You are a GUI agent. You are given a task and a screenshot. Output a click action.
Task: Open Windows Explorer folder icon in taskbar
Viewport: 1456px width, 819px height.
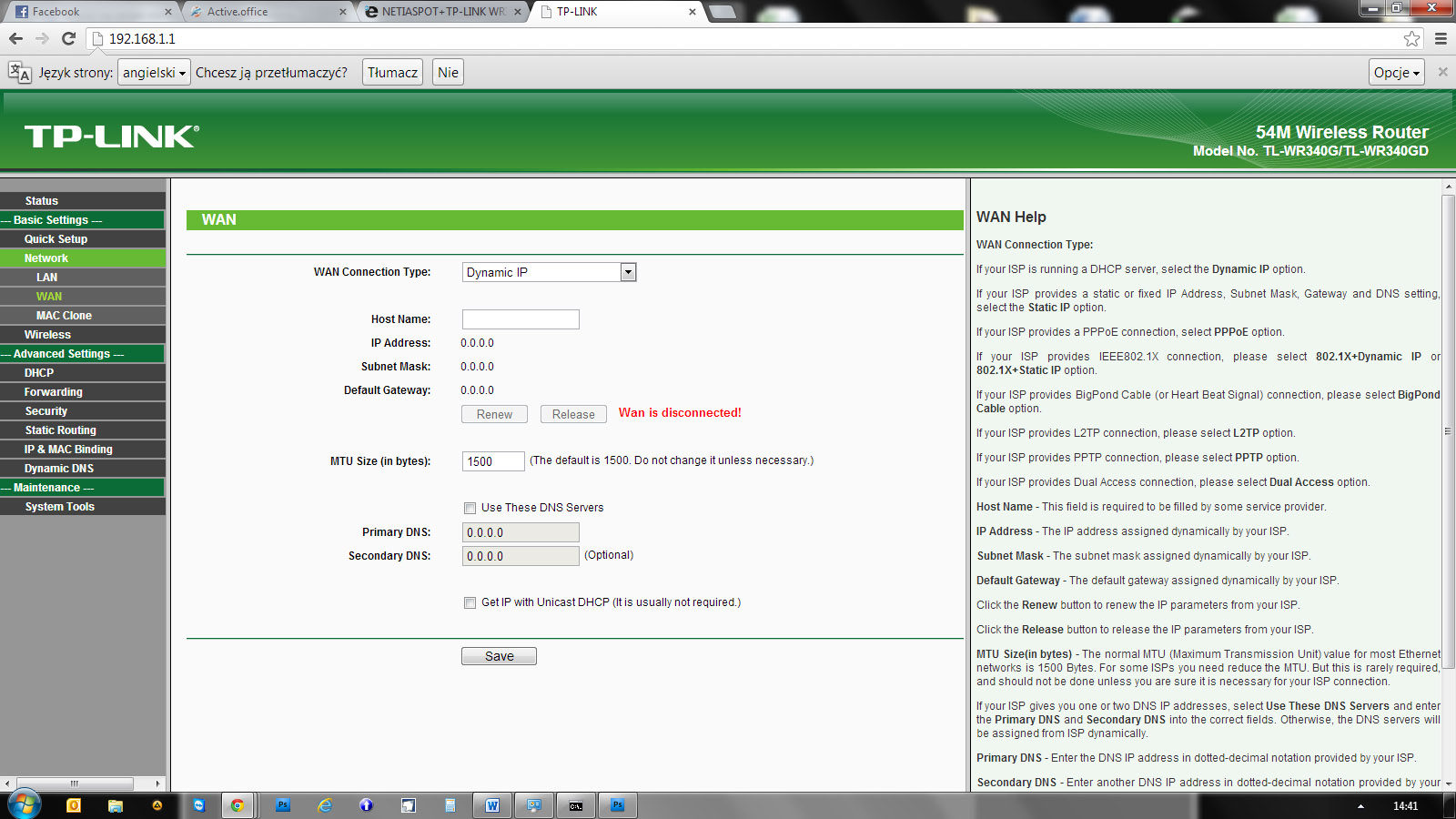pyautogui.click(x=116, y=805)
